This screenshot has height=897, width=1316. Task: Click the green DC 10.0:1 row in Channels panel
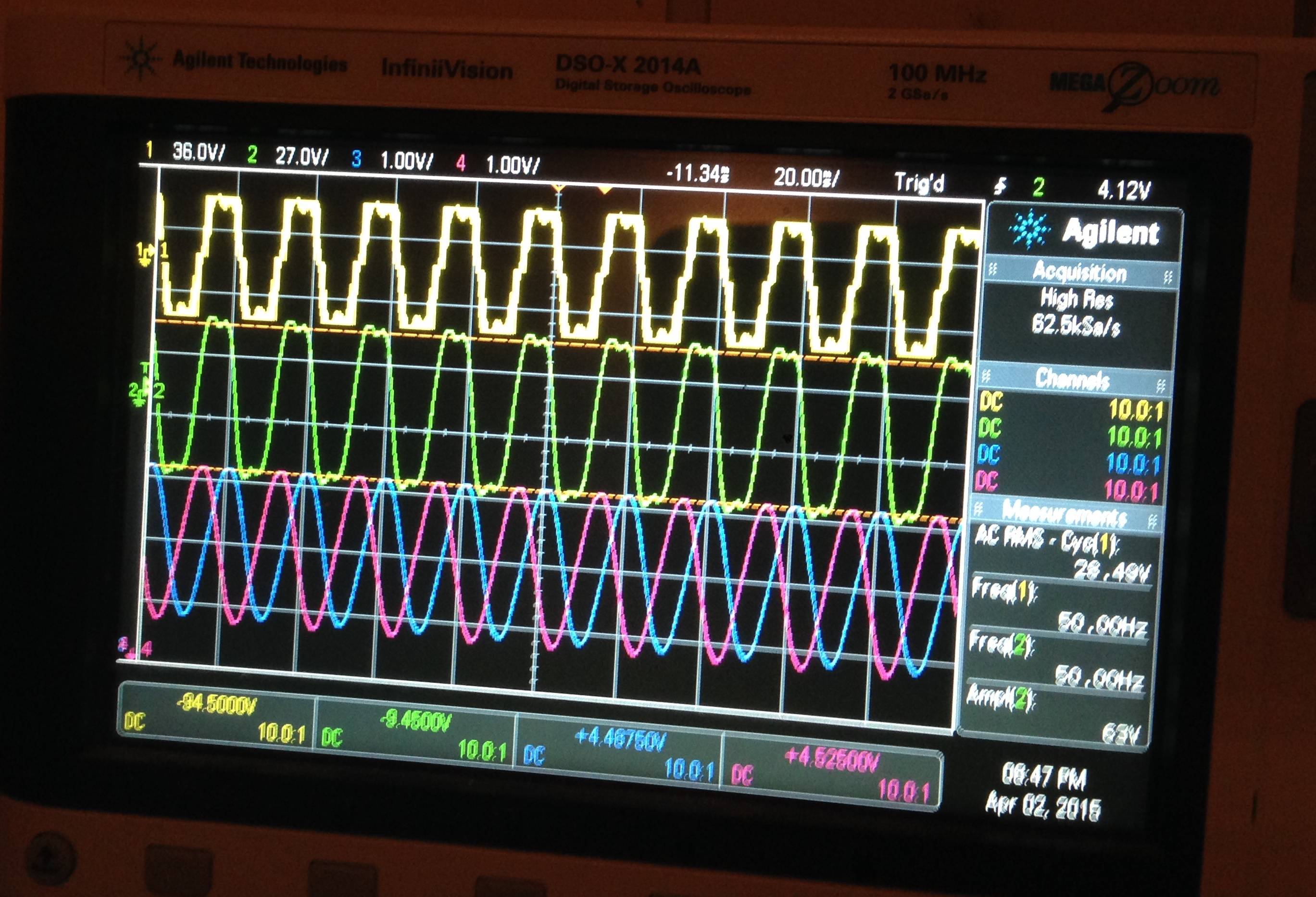pos(1069,433)
